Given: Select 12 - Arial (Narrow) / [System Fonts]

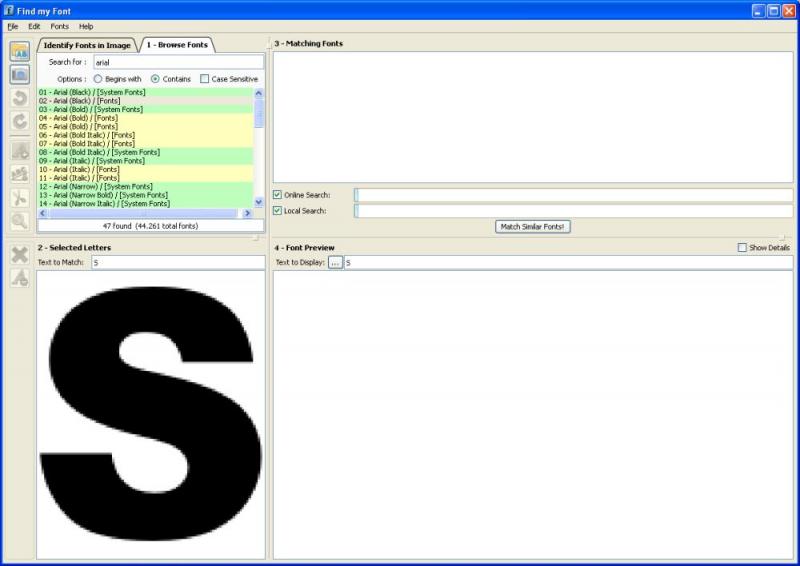Looking at the screenshot, I should pyautogui.click(x=145, y=187).
